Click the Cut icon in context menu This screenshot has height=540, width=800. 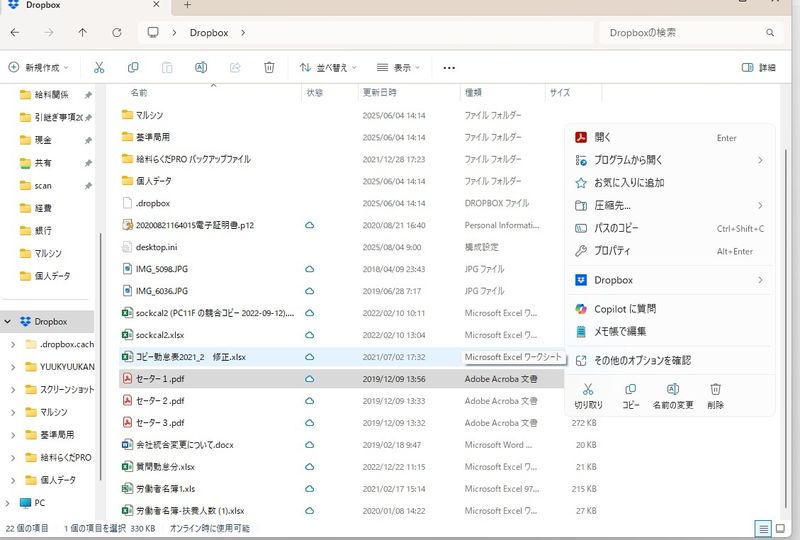point(588,395)
